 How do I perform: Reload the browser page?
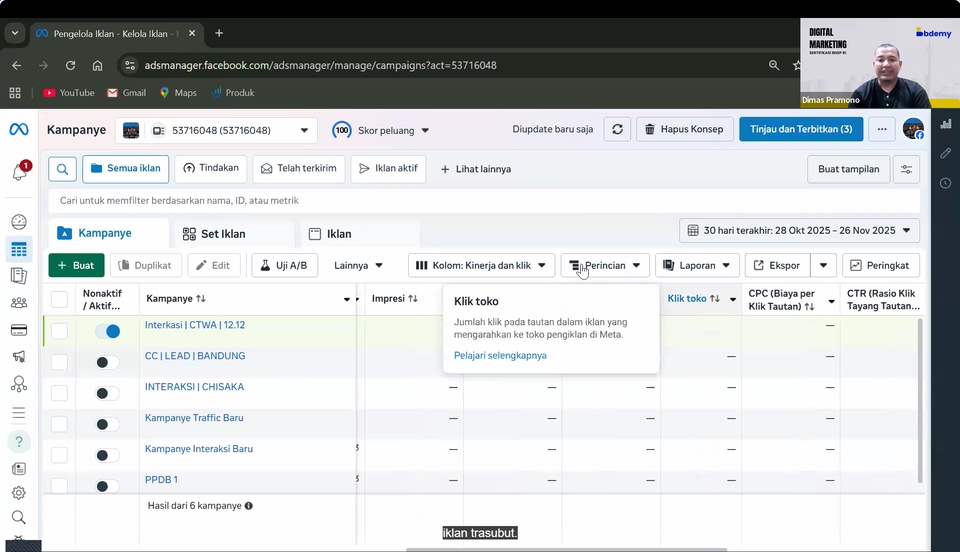[x=70, y=65]
